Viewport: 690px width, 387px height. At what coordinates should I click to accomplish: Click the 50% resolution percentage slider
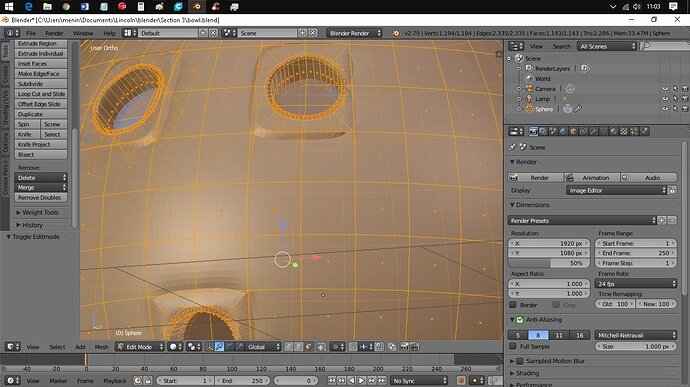(549, 263)
